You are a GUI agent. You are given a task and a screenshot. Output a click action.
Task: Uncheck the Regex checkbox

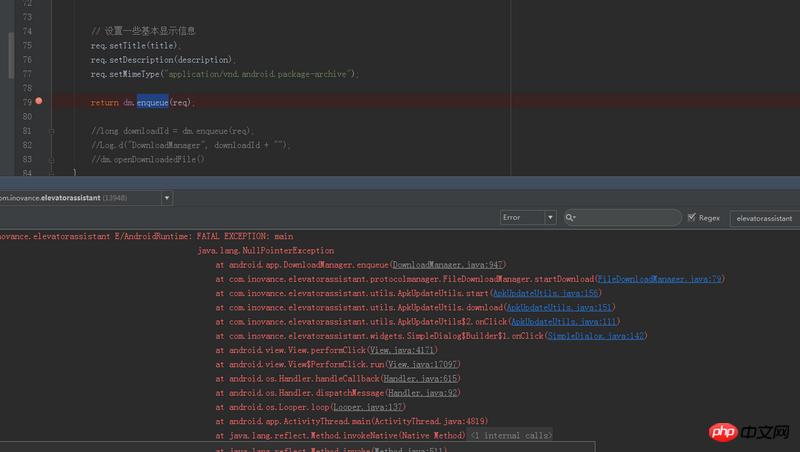692,217
